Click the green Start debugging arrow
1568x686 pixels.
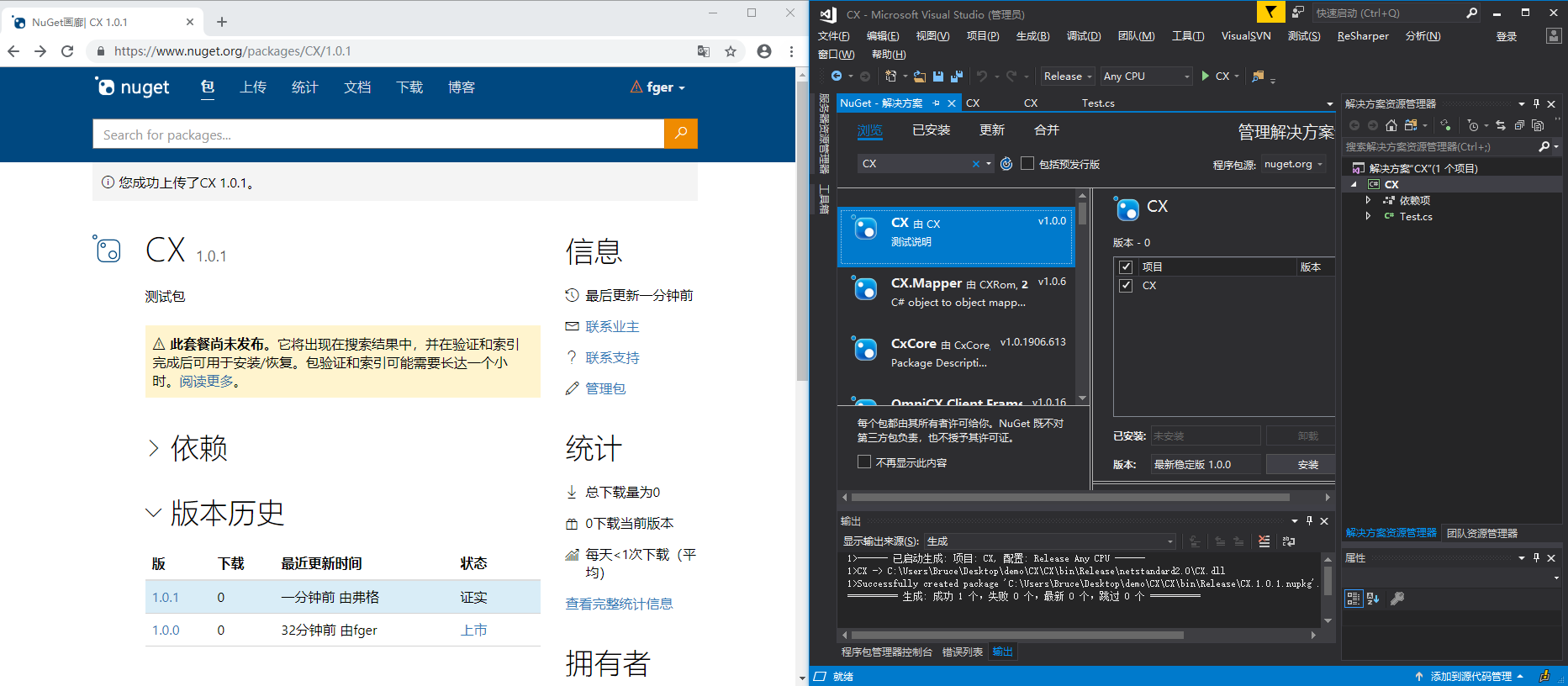pyautogui.click(x=1206, y=76)
